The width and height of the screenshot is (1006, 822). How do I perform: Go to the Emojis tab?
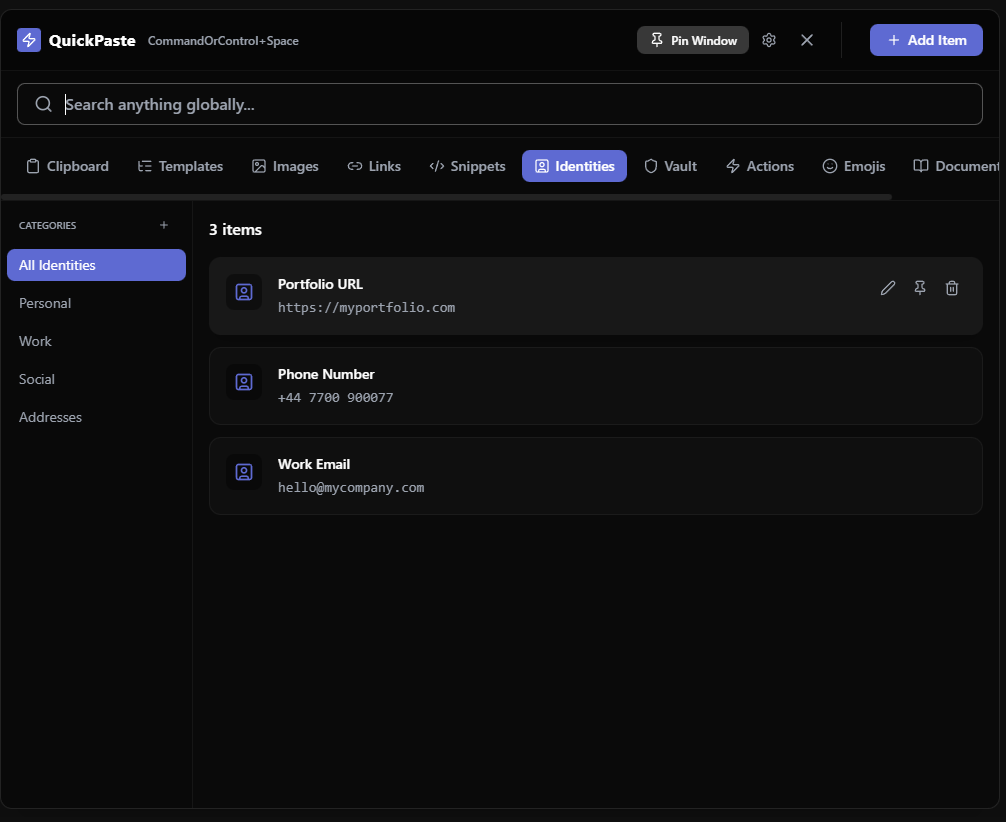pyautogui.click(x=854, y=166)
